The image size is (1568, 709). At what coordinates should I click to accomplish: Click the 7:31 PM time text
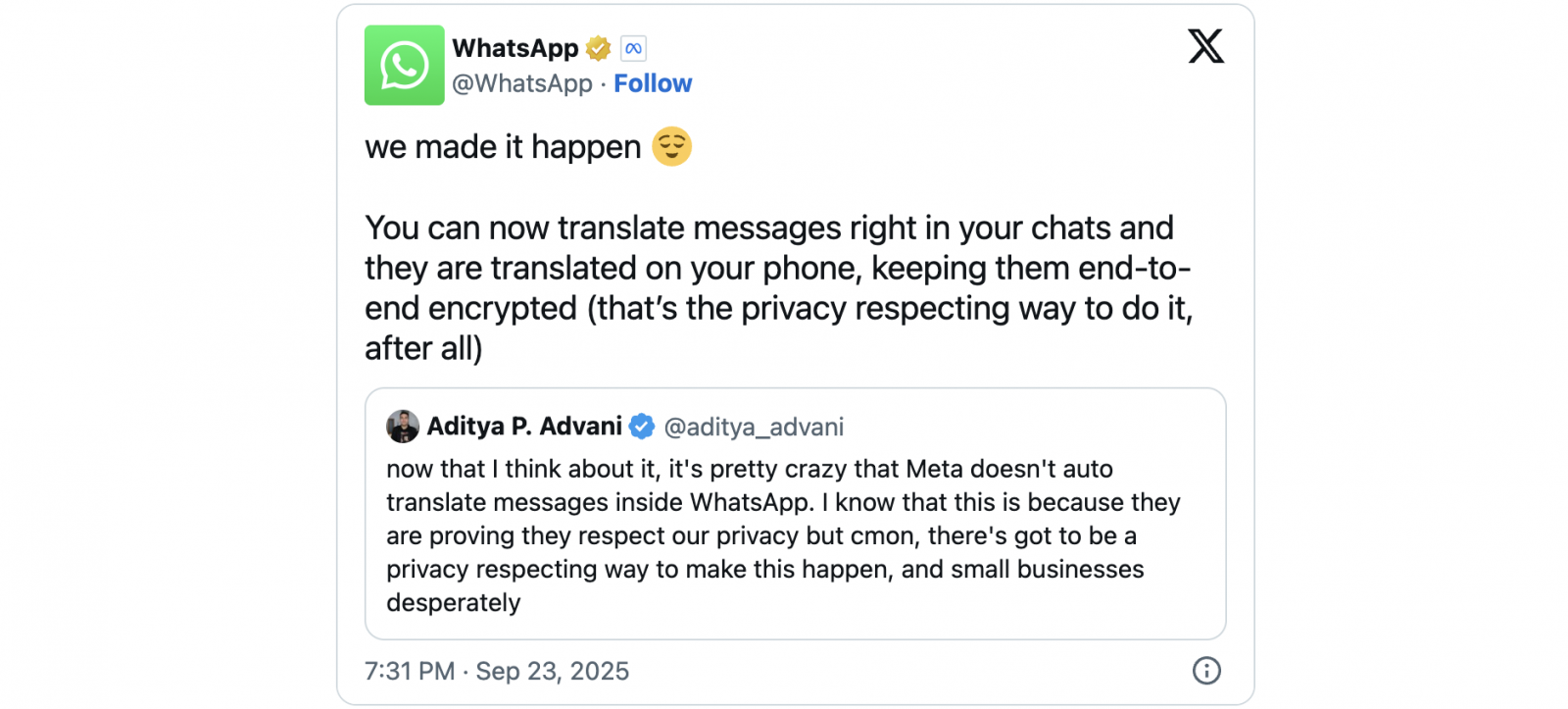click(x=410, y=672)
